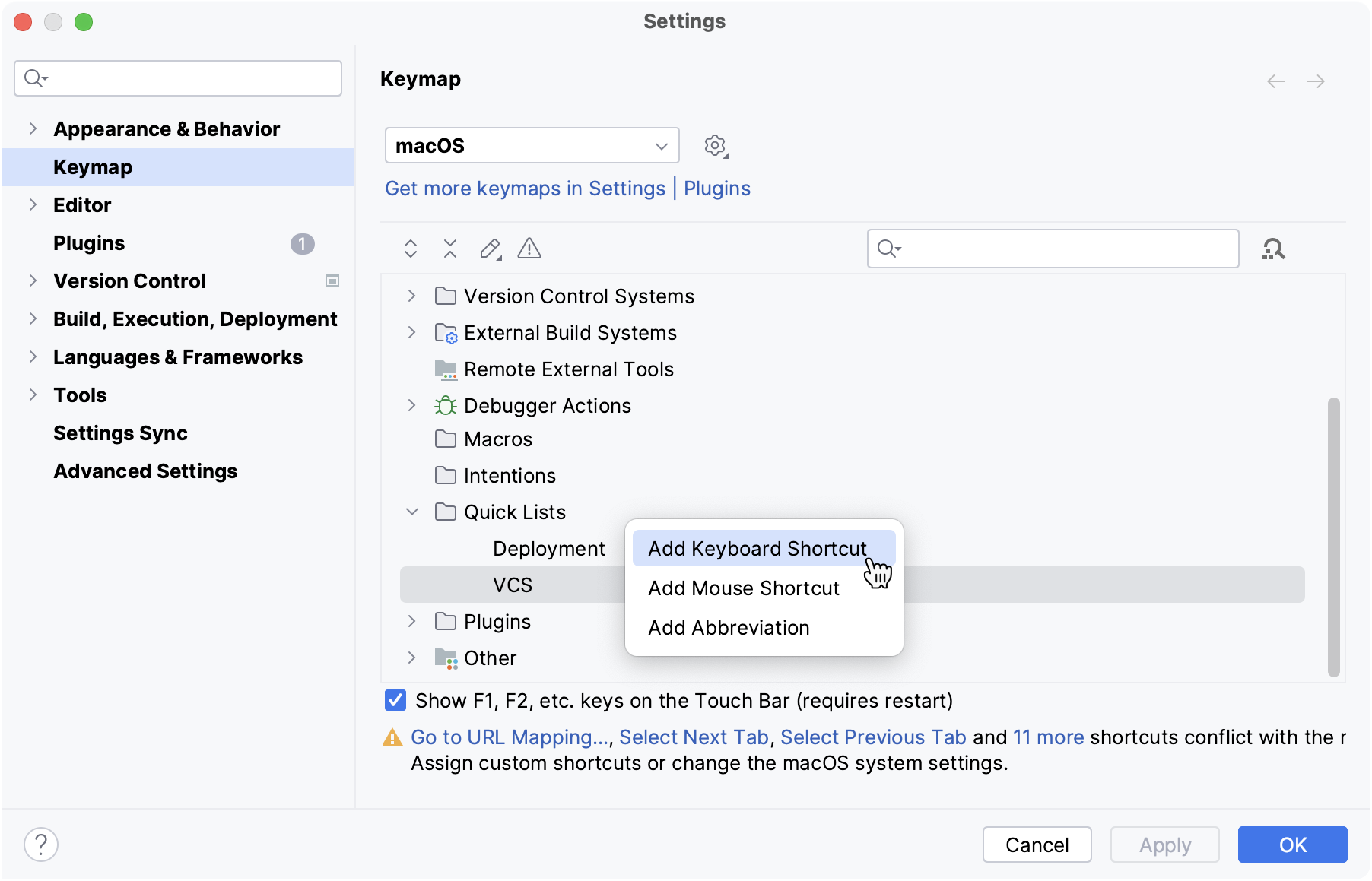The image size is (1372, 881).
Task: Collapse the Quick Lists folder
Action: [x=411, y=512]
